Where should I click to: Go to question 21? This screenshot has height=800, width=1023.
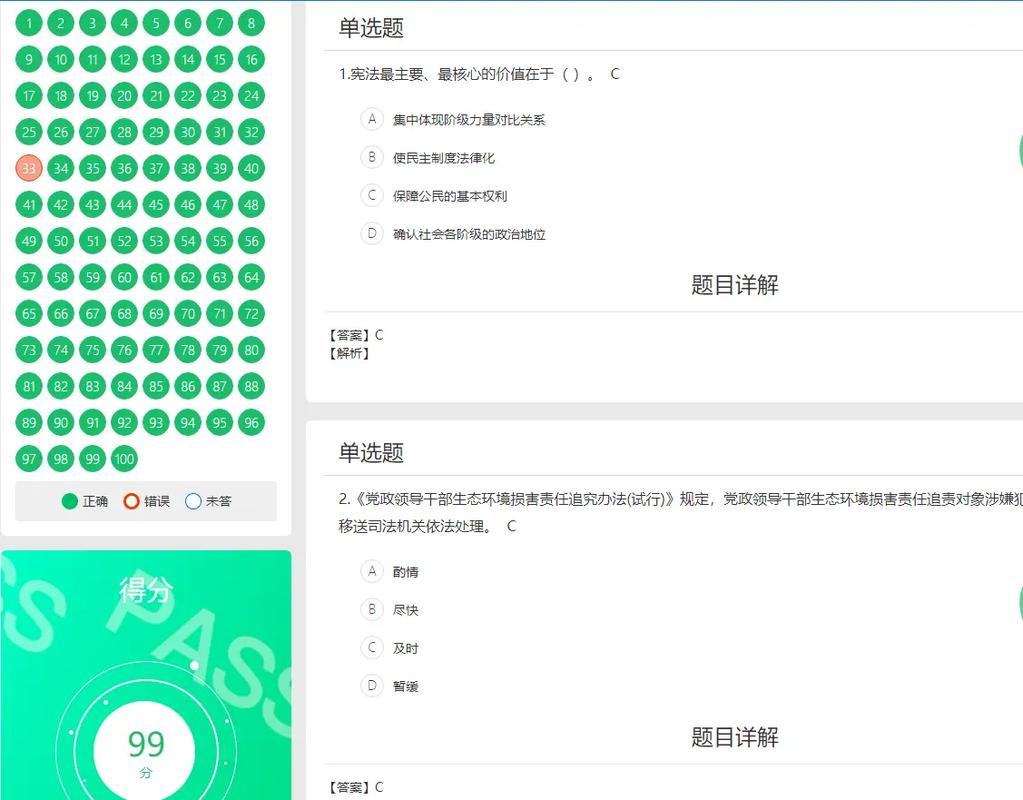click(156, 96)
